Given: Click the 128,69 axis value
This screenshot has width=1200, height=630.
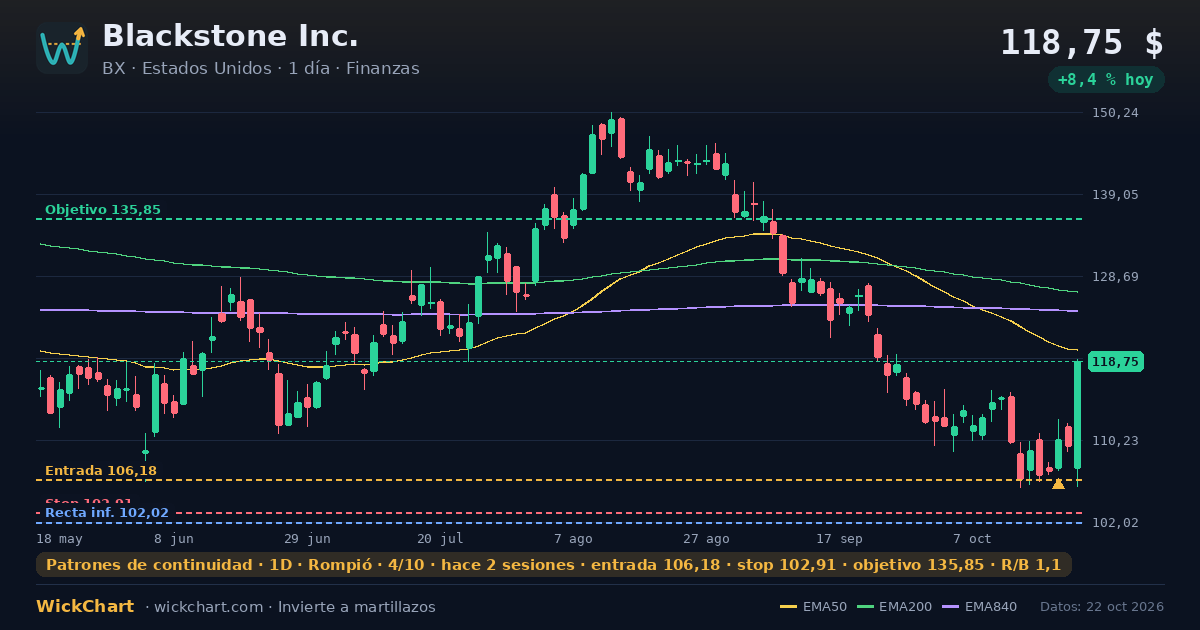Looking at the screenshot, I should [1116, 277].
